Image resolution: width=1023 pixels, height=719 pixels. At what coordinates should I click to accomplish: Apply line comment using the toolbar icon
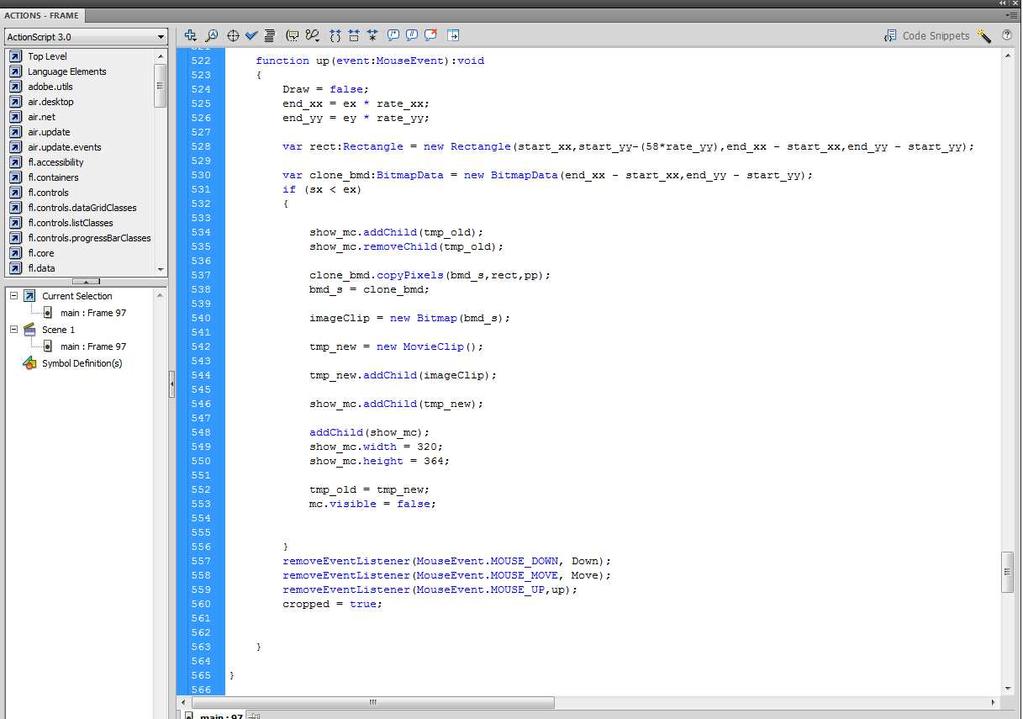[x=412, y=35]
